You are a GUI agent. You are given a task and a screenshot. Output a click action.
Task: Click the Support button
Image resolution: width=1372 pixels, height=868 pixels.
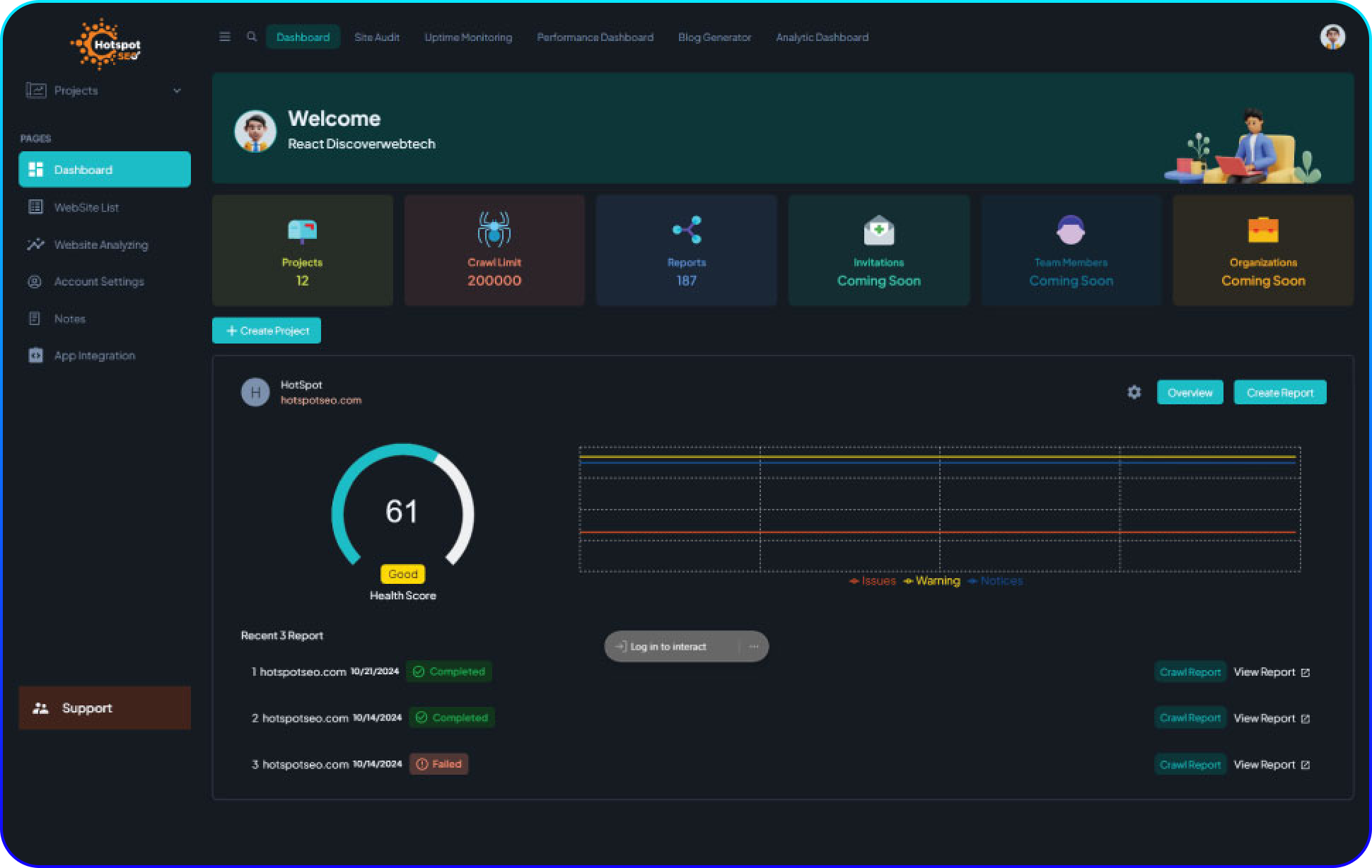click(x=105, y=708)
